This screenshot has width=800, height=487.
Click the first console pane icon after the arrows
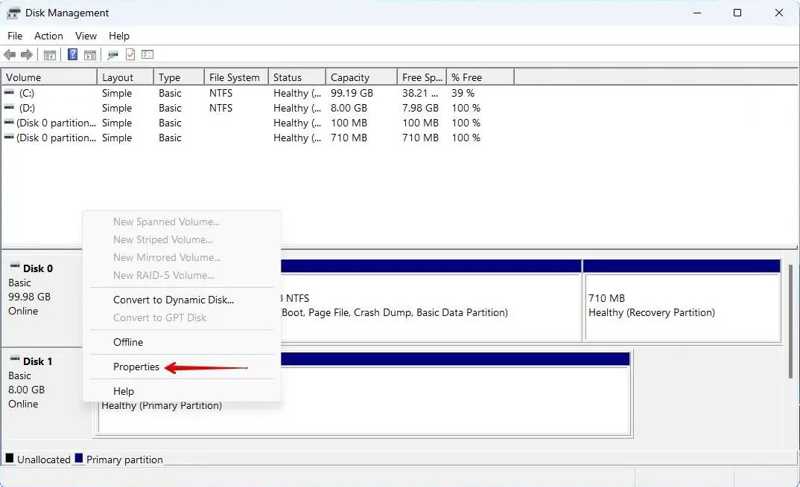[x=49, y=54]
